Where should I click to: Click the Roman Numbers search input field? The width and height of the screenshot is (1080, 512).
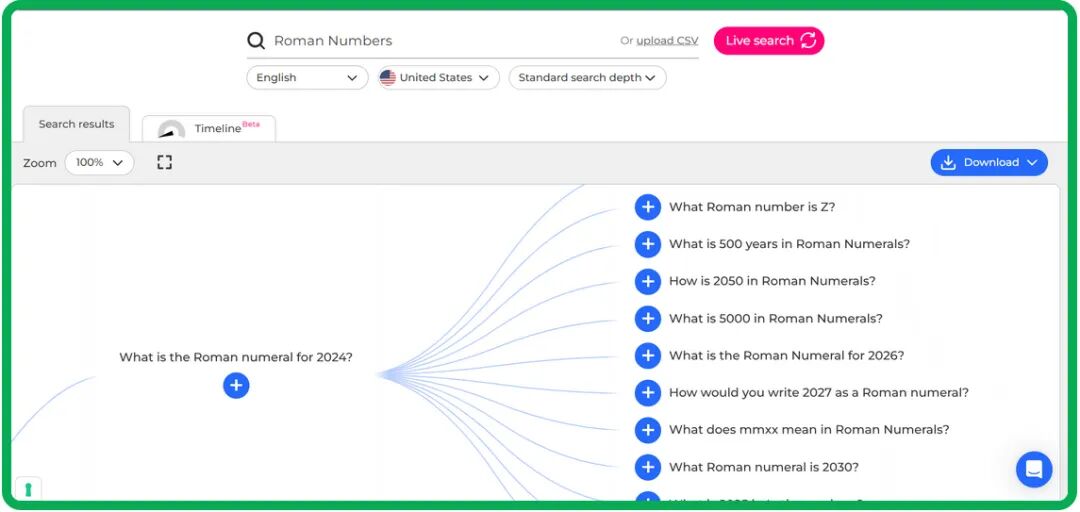[440, 41]
